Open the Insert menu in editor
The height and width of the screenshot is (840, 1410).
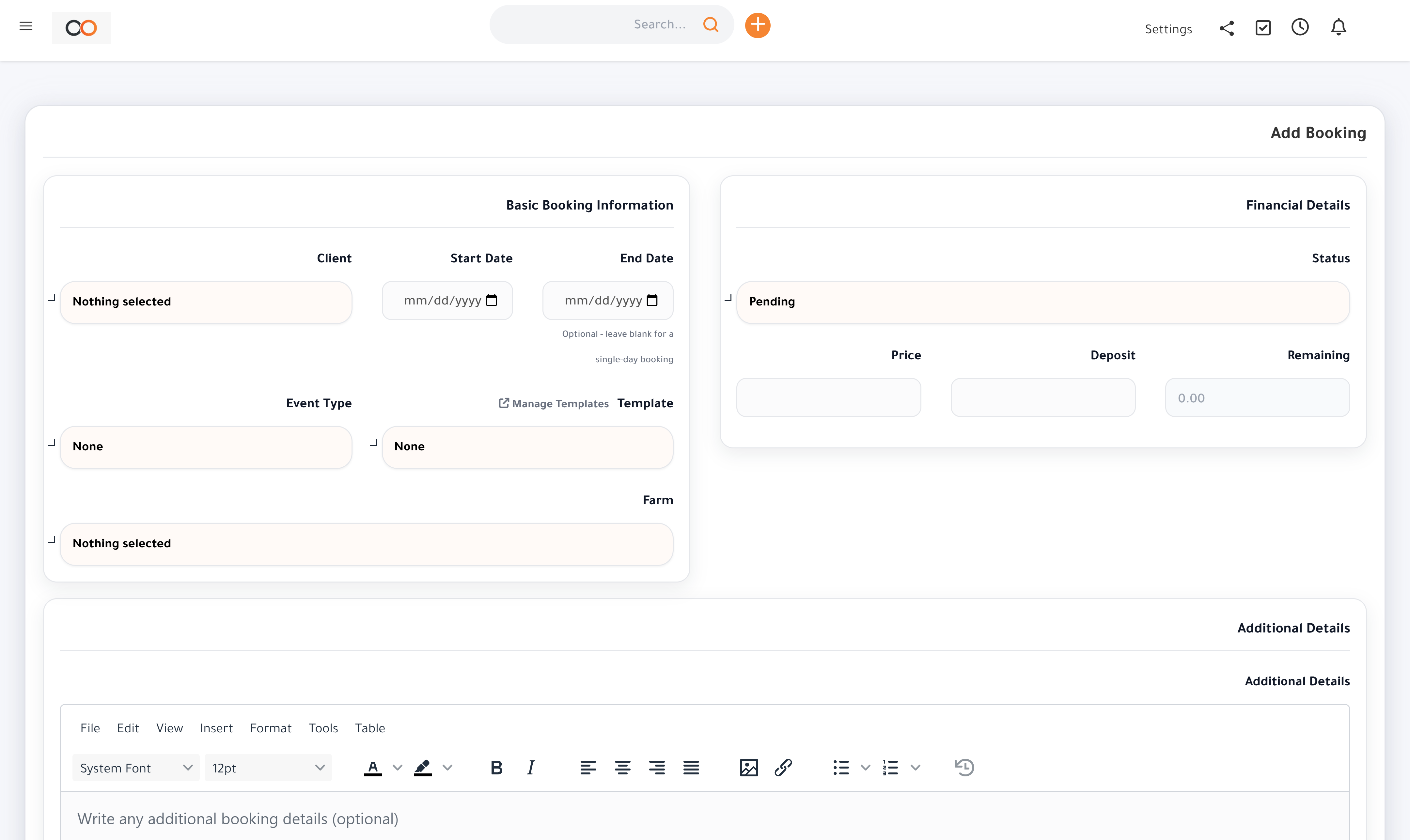[x=216, y=728]
